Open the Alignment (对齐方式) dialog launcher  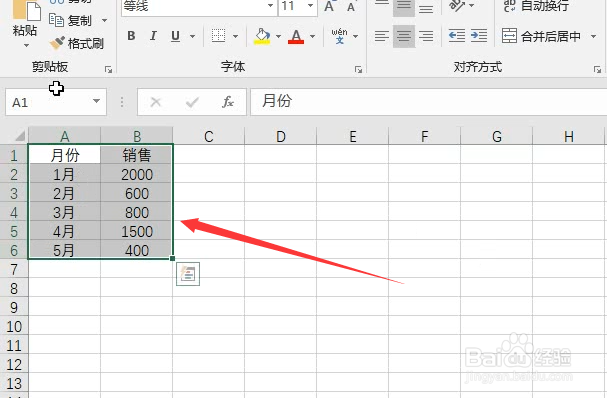pos(597,70)
